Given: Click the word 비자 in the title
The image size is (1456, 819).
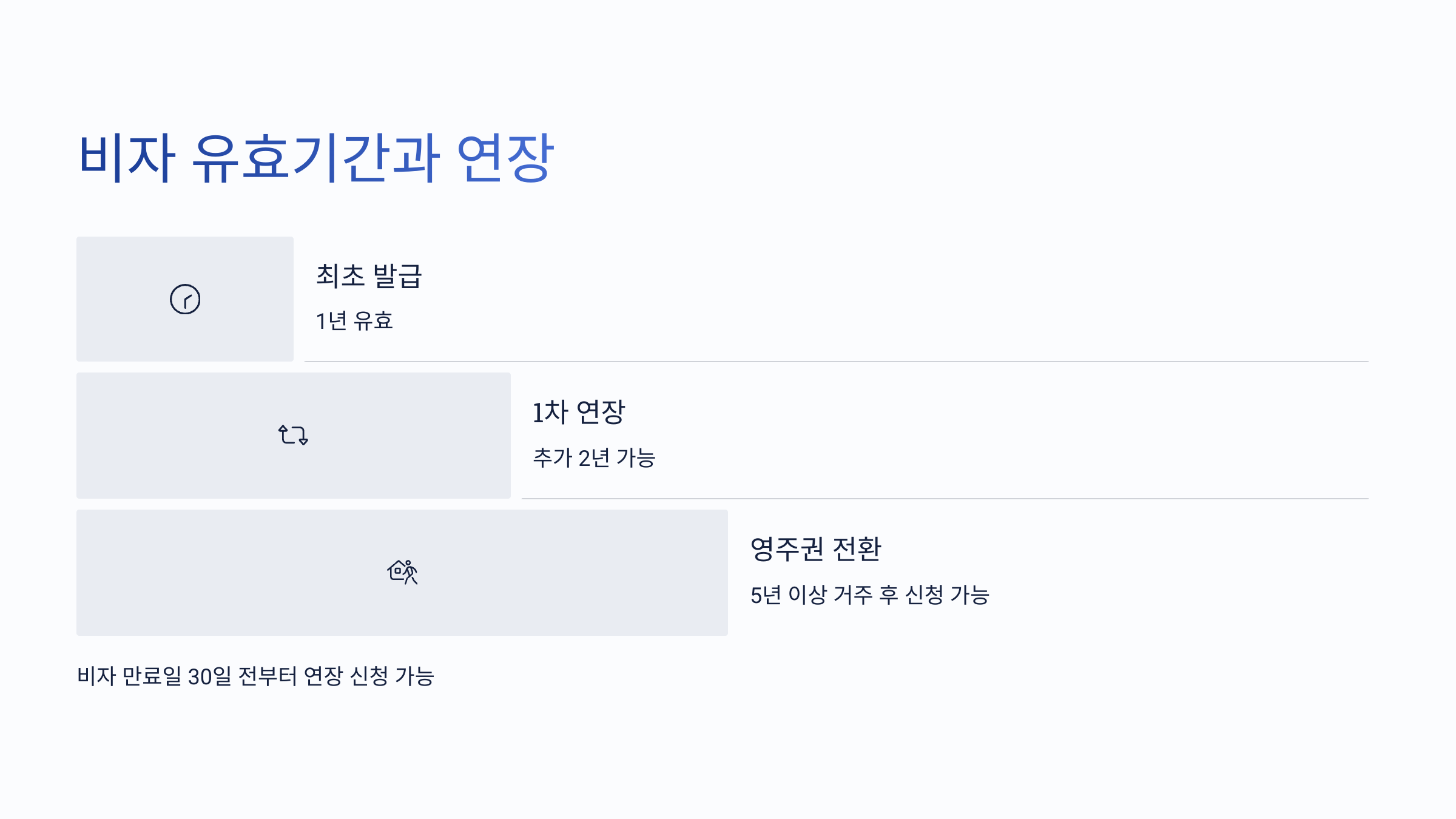Looking at the screenshot, I should (x=127, y=158).
